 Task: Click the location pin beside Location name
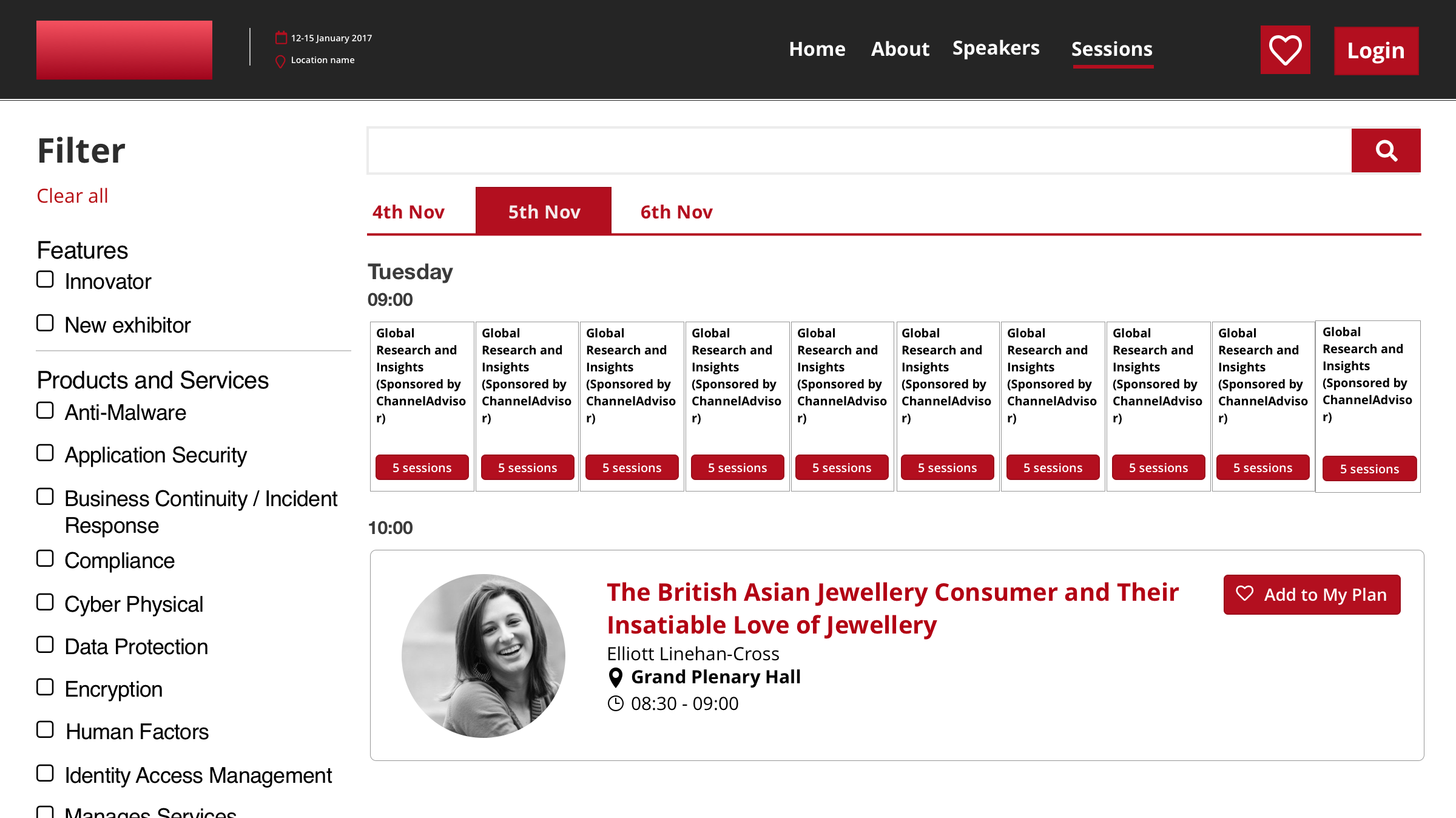280,61
